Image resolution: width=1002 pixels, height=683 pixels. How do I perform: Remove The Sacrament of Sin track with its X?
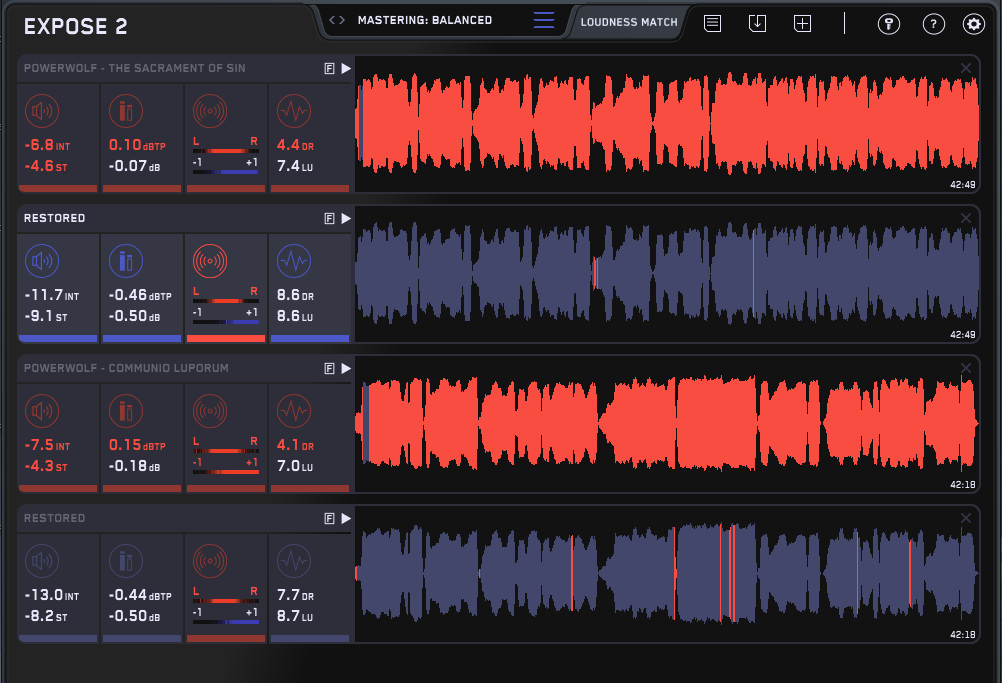click(966, 68)
